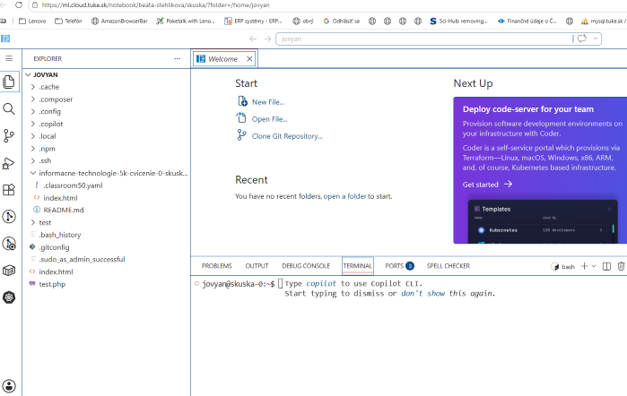Kill terminal with trash icon
The height and width of the screenshot is (396, 627).
[621, 266]
